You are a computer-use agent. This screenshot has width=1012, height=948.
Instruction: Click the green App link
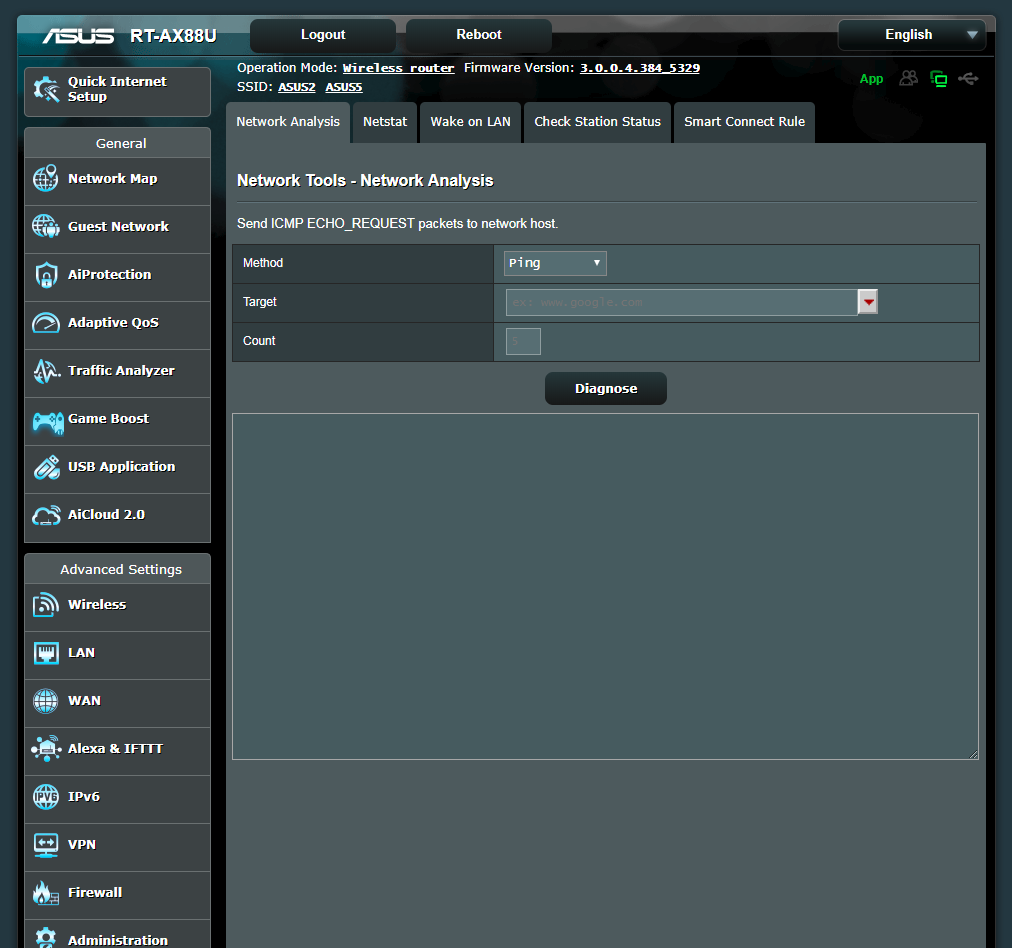tap(871, 79)
